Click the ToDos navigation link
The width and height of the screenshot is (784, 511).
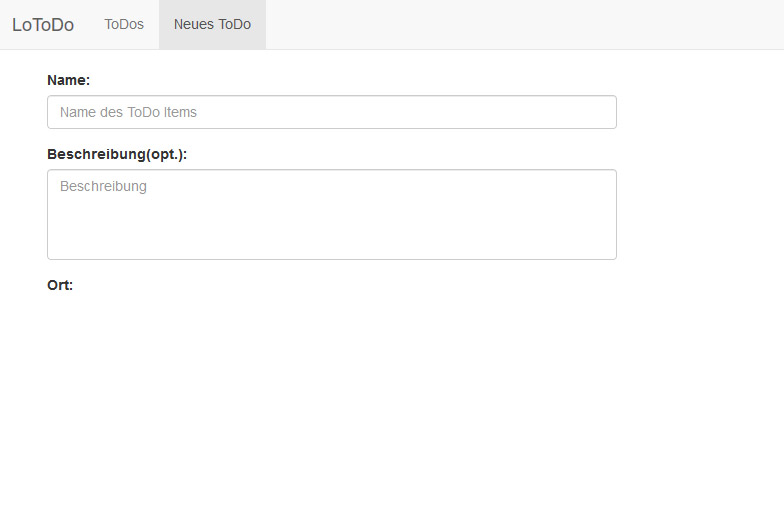[124, 24]
